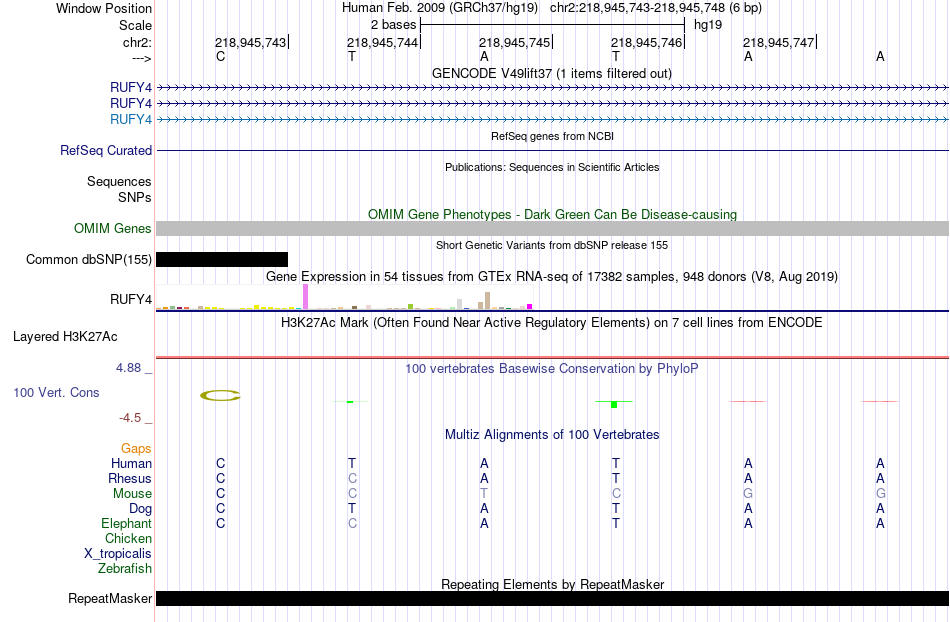Open the RepeatMasker track label
This screenshot has width=950, height=622.
coord(110,598)
